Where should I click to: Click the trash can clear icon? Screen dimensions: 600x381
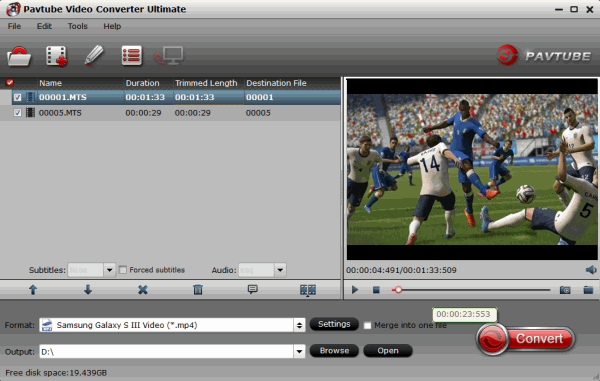click(198, 290)
